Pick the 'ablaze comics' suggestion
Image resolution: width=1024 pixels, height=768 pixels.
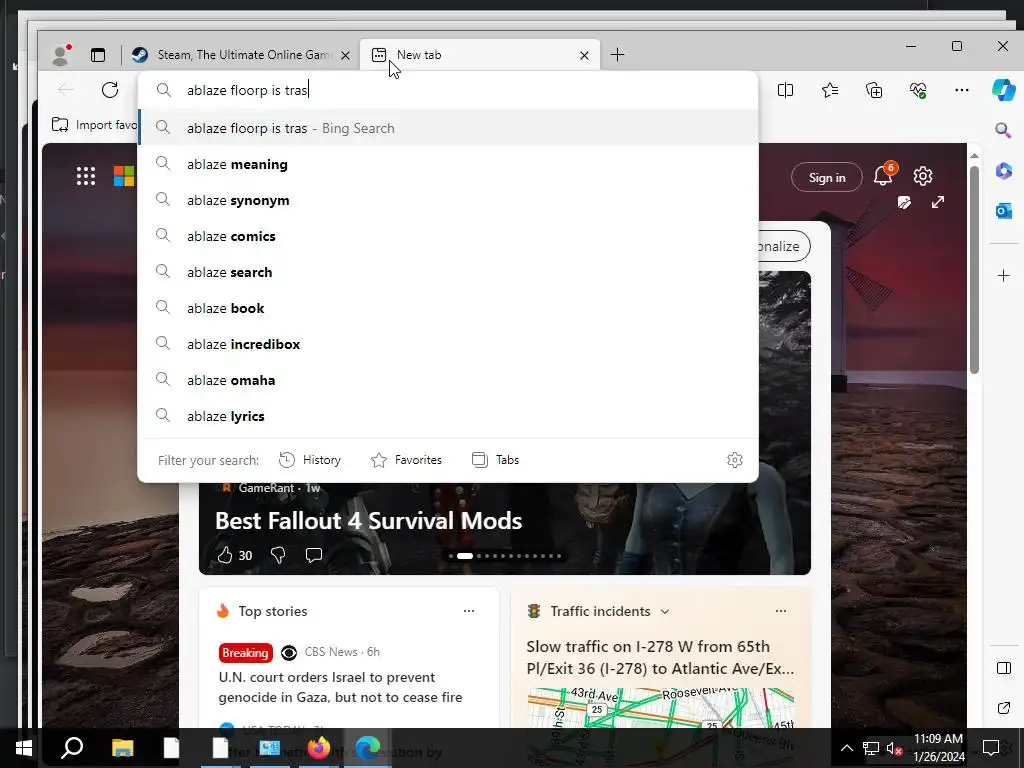point(448,236)
